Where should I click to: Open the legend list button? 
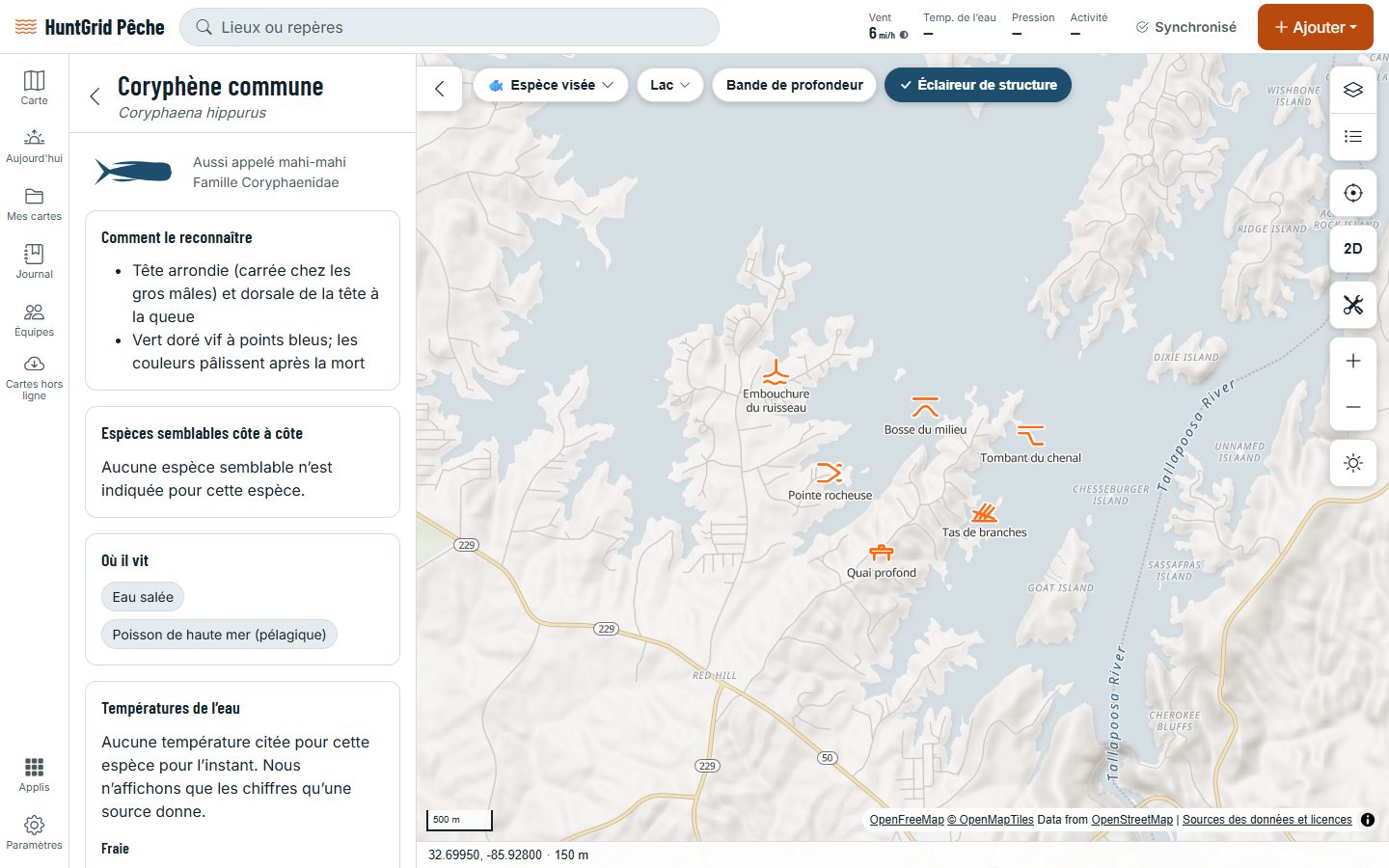tap(1353, 136)
